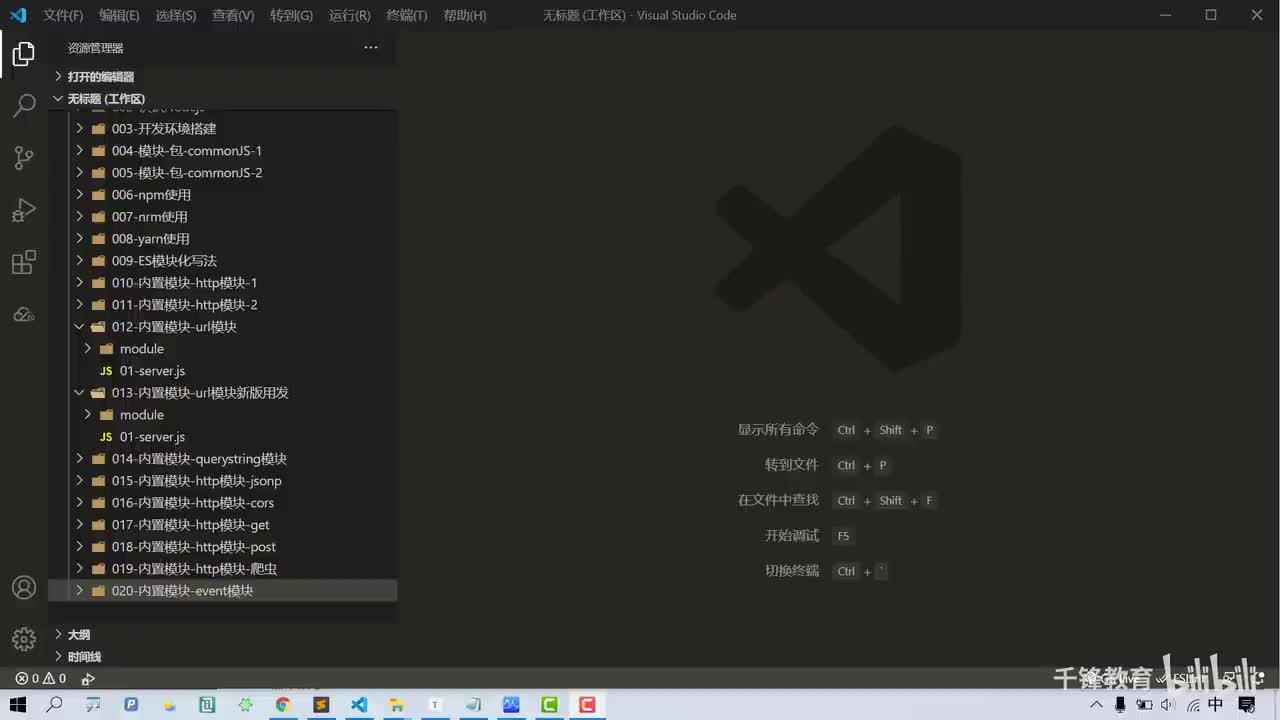Expand the 大纲 section
Screen dimensions: 1280x720
(x=222, y=635)
